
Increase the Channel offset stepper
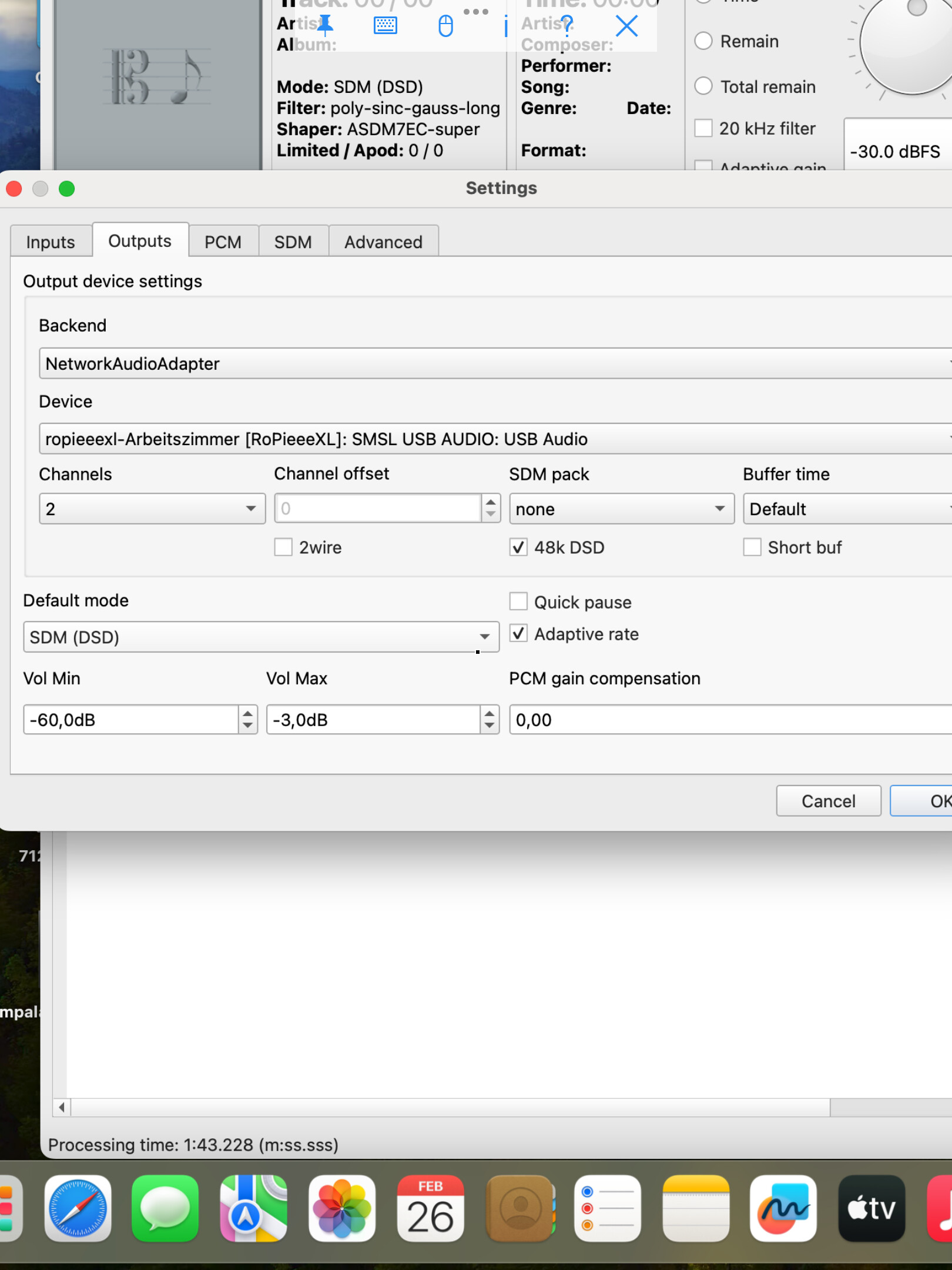click(491, 502)
